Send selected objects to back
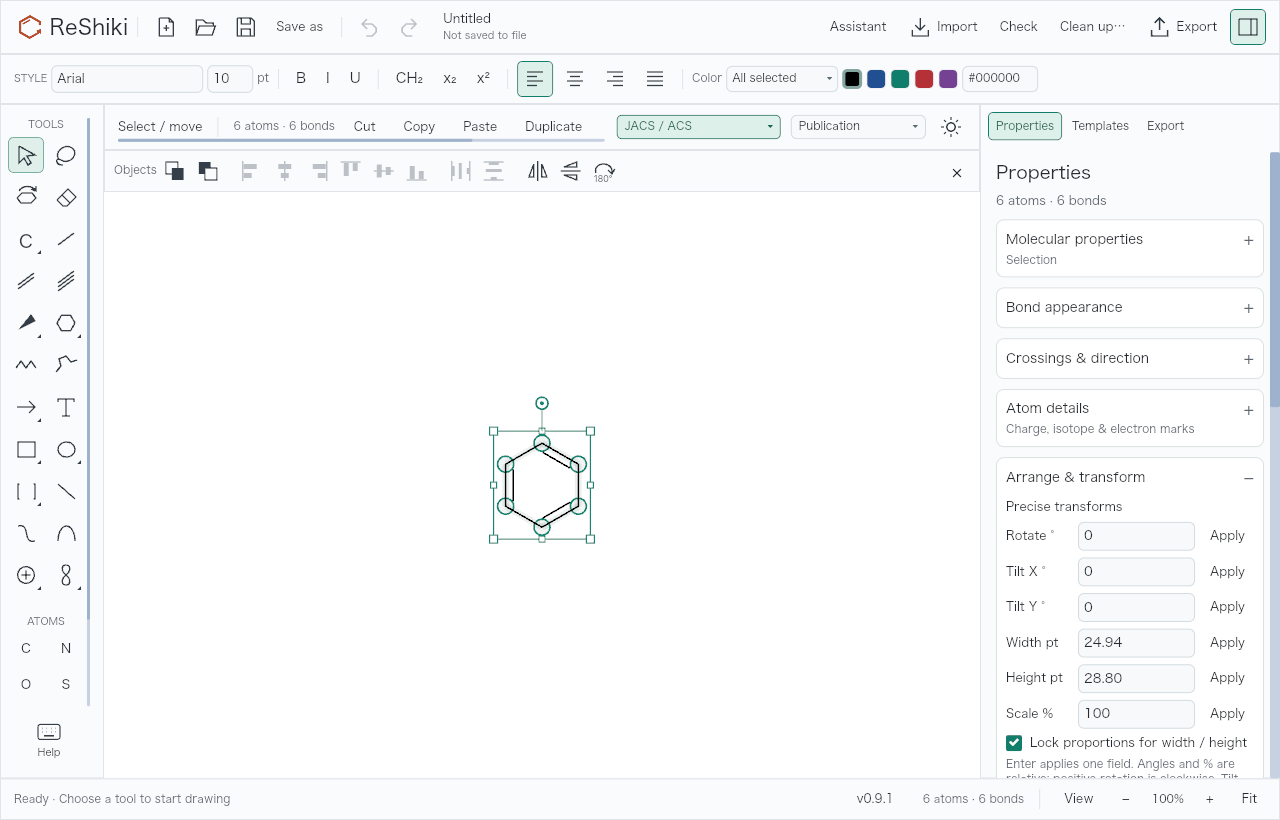The image size is (1280, 820). (x=208, y=171)
